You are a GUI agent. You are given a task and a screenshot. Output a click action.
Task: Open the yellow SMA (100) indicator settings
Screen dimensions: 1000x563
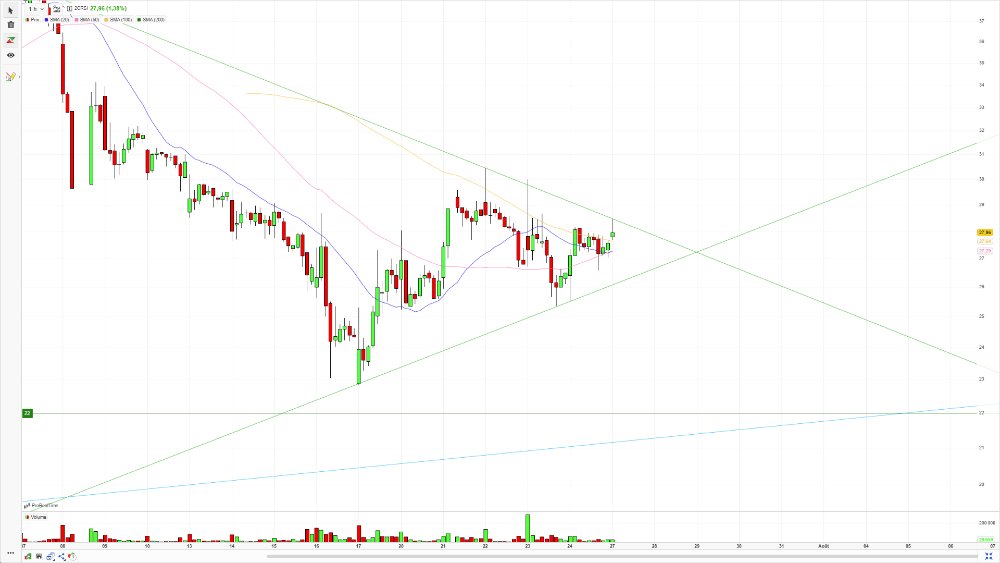click(x=118, y=20)
